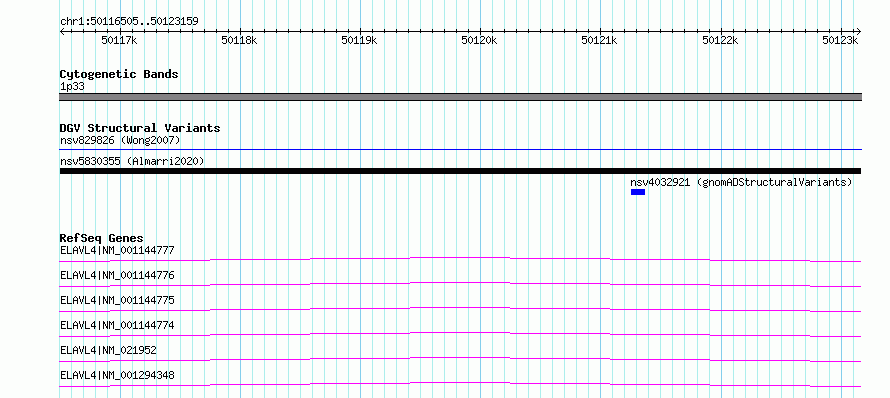The width and height of the screenshot is (890, 398).
Task: Open transcript ELAVL4|NM_021952 label
Action: pyautogui.click(x=108, y=350)
